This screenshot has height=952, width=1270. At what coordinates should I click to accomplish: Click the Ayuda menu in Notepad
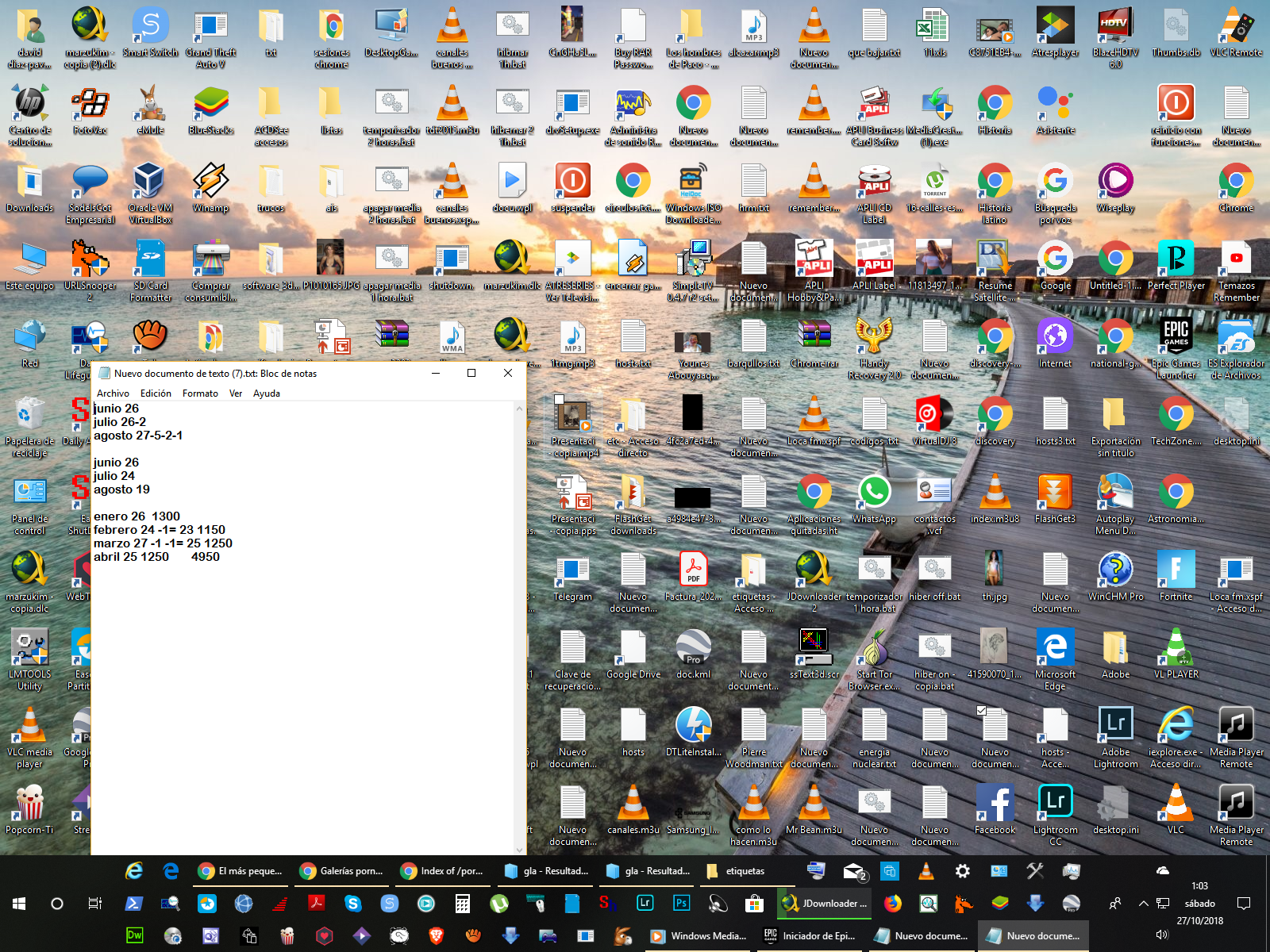(x=266, y=393)
